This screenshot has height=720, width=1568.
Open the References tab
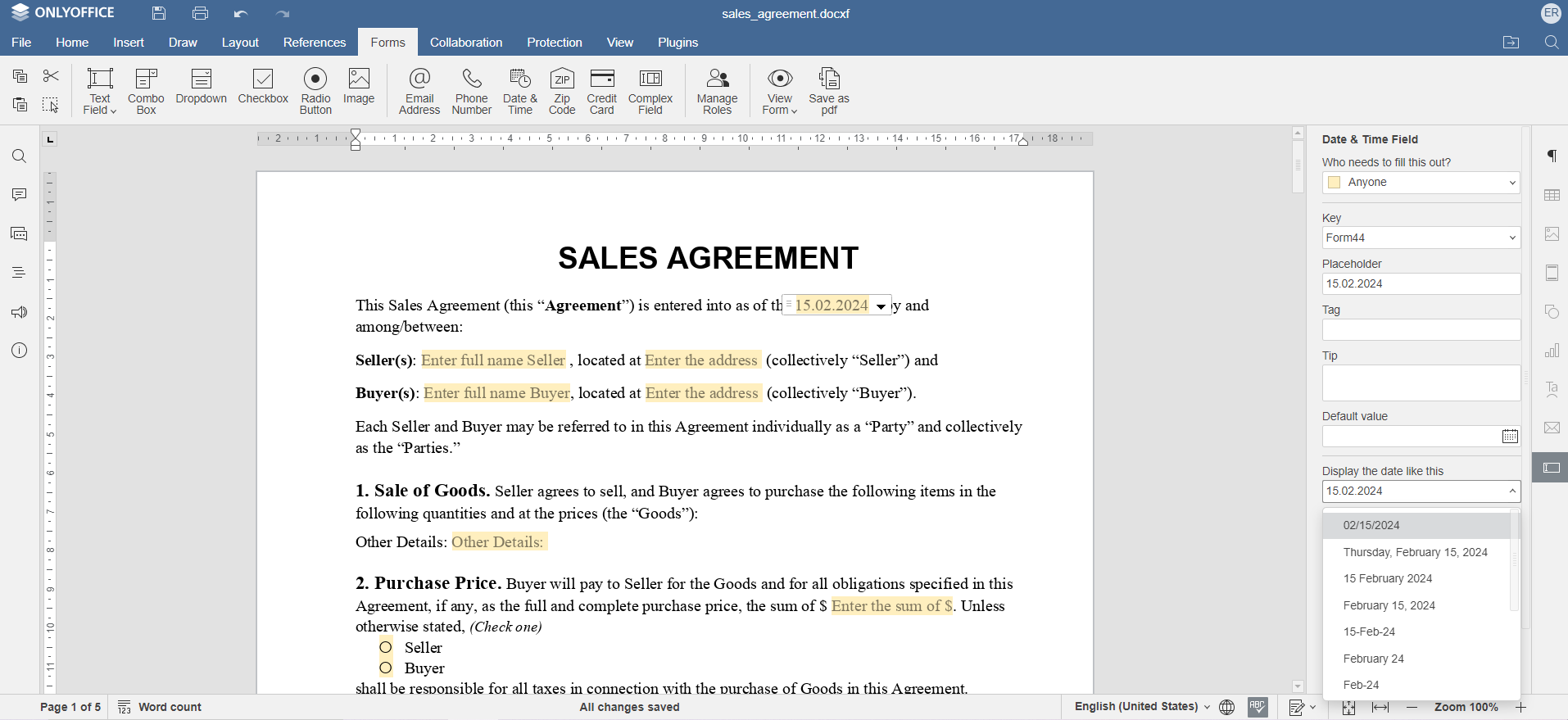coord(314,43)
